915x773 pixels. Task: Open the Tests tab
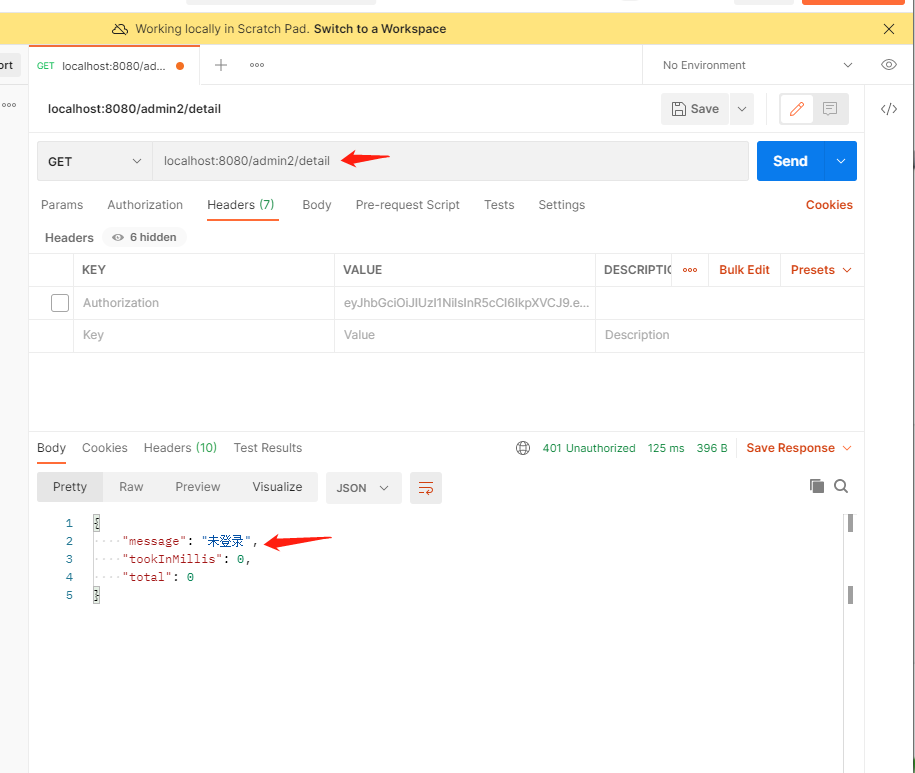pos(499,205)
